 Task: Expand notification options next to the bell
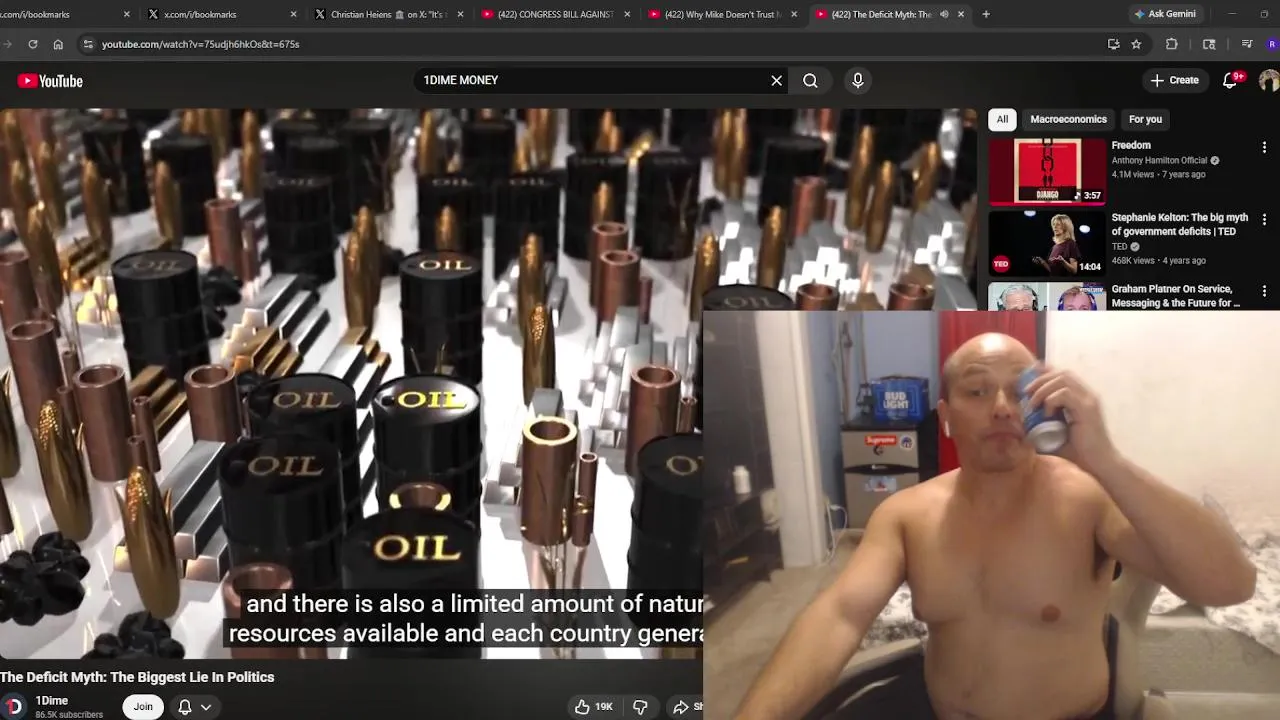coord(206,707)
